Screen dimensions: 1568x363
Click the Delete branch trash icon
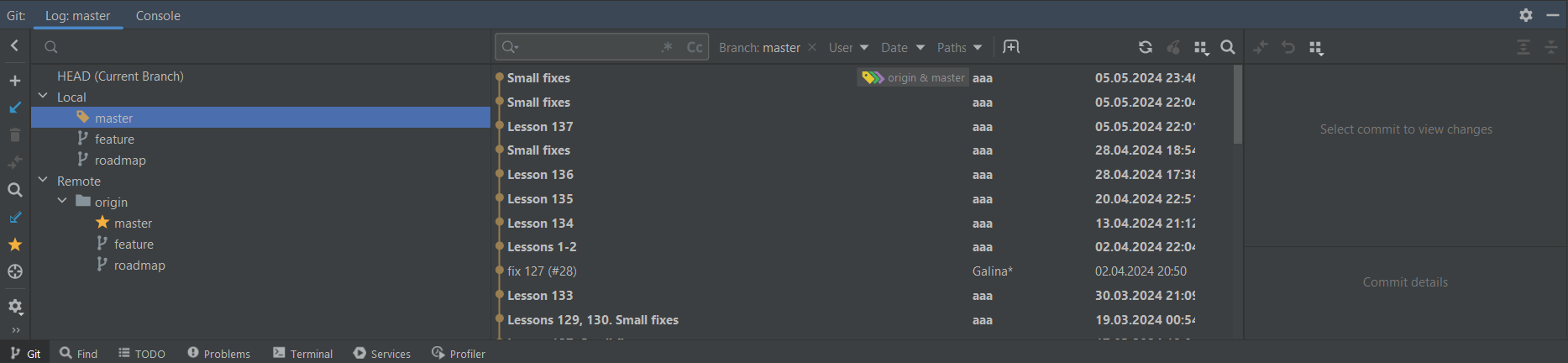pyautogui.click(x=15, y=134)
